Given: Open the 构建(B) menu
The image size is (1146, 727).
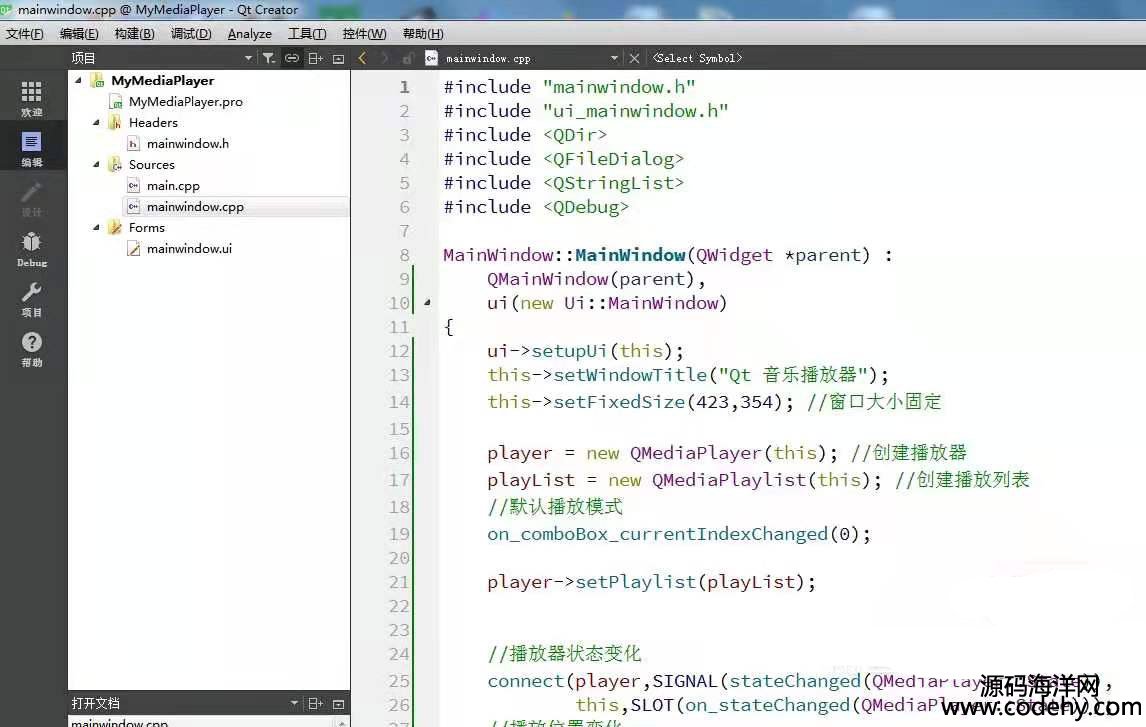Looking at the screenshot, I should click(x=134, y=34).
